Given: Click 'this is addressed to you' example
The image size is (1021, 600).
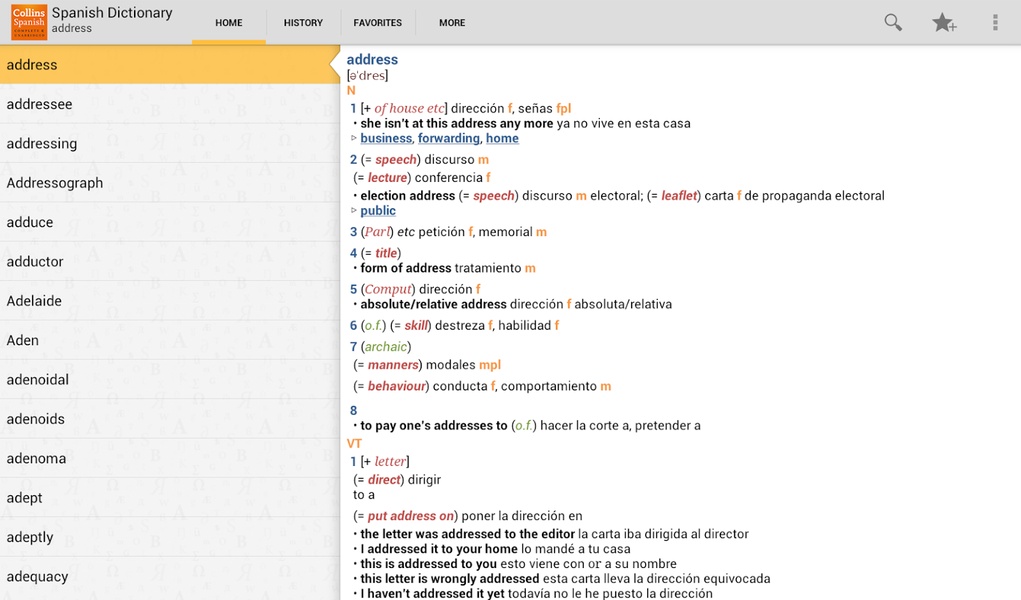Looking at the screenshot, I should 428,564.
